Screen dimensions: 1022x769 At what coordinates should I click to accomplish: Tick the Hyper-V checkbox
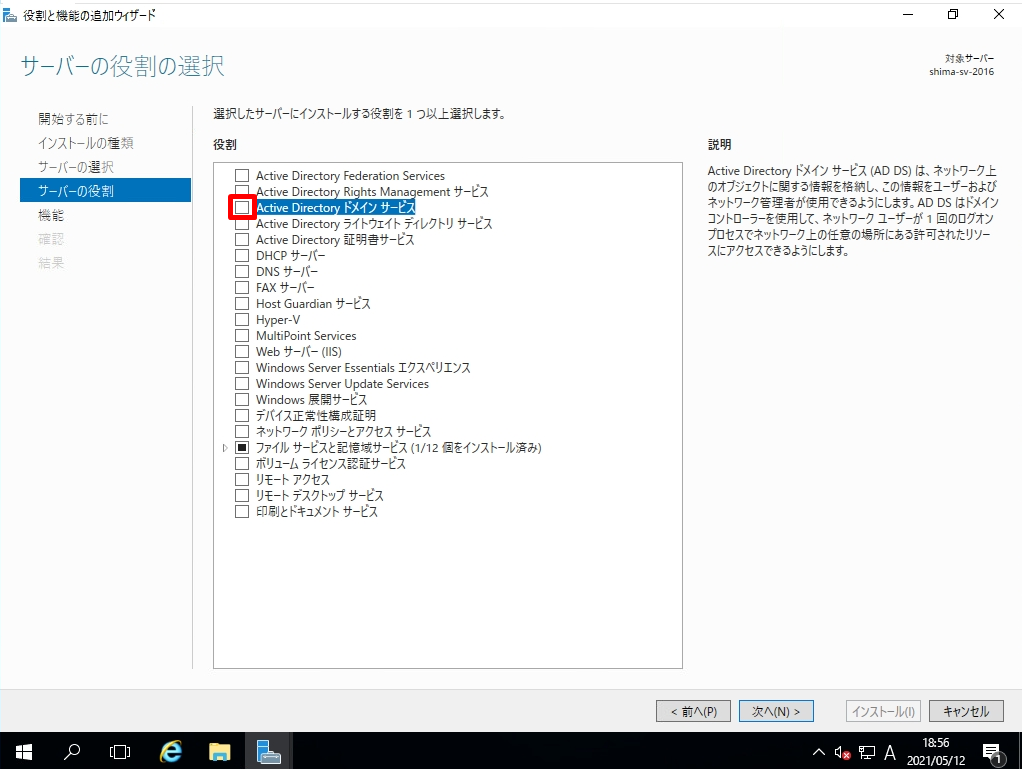(x=242, y=319)
